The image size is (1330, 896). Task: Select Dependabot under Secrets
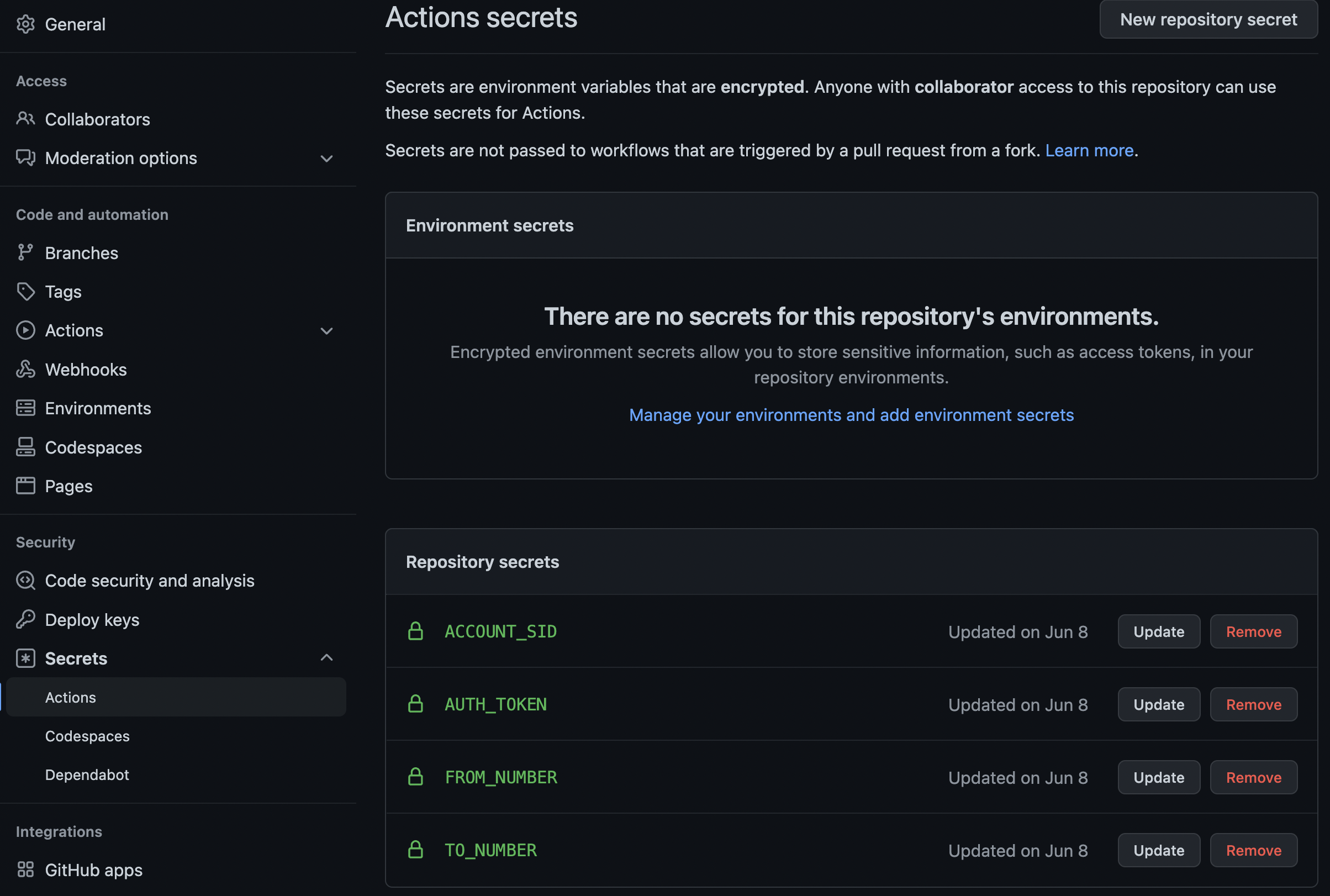87,775
